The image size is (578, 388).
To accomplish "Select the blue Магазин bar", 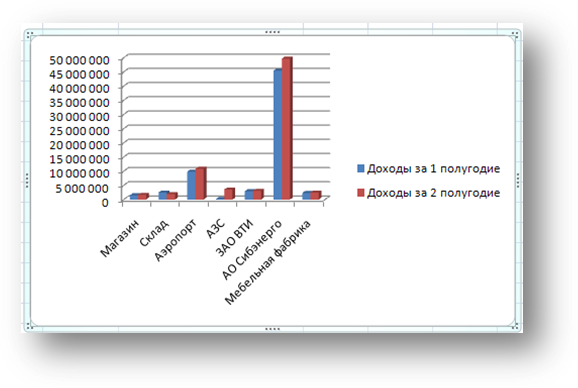I will tap(134, 197).
